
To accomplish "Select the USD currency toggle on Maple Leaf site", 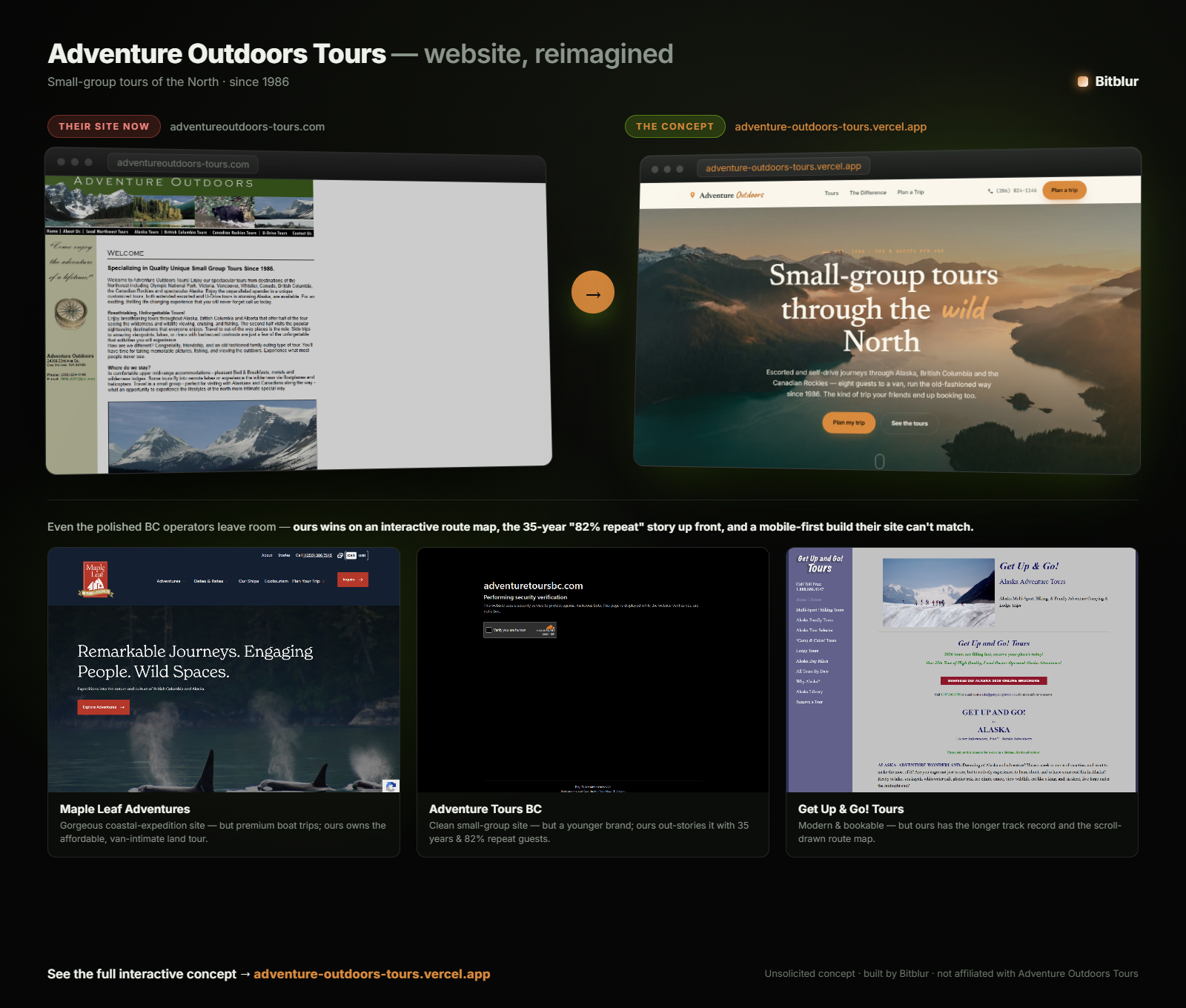I will [x=362, y=555].
